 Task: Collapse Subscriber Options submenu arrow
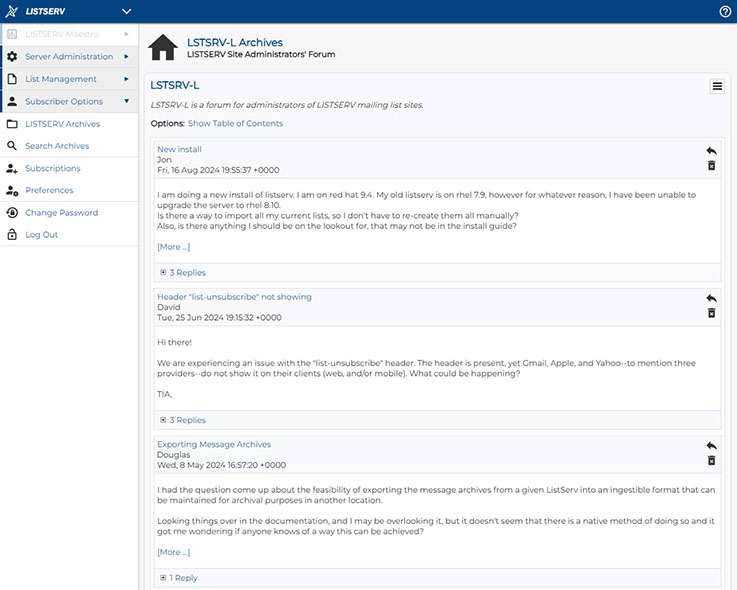pyautogui.click(x=126, y=101)
